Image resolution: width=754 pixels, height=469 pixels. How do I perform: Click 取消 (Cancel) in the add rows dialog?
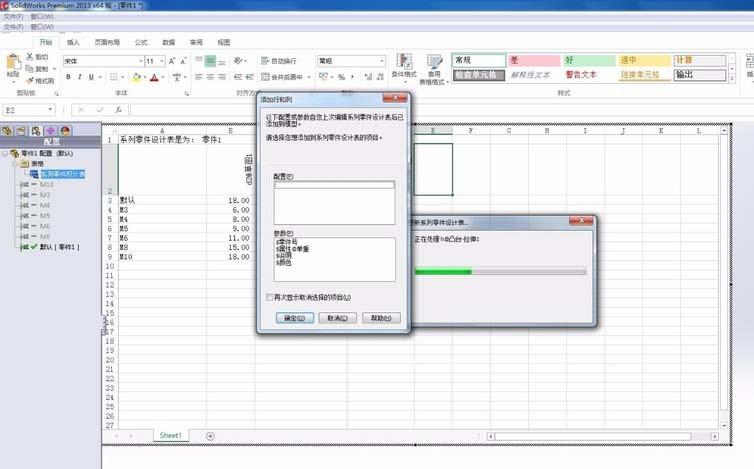338,318
